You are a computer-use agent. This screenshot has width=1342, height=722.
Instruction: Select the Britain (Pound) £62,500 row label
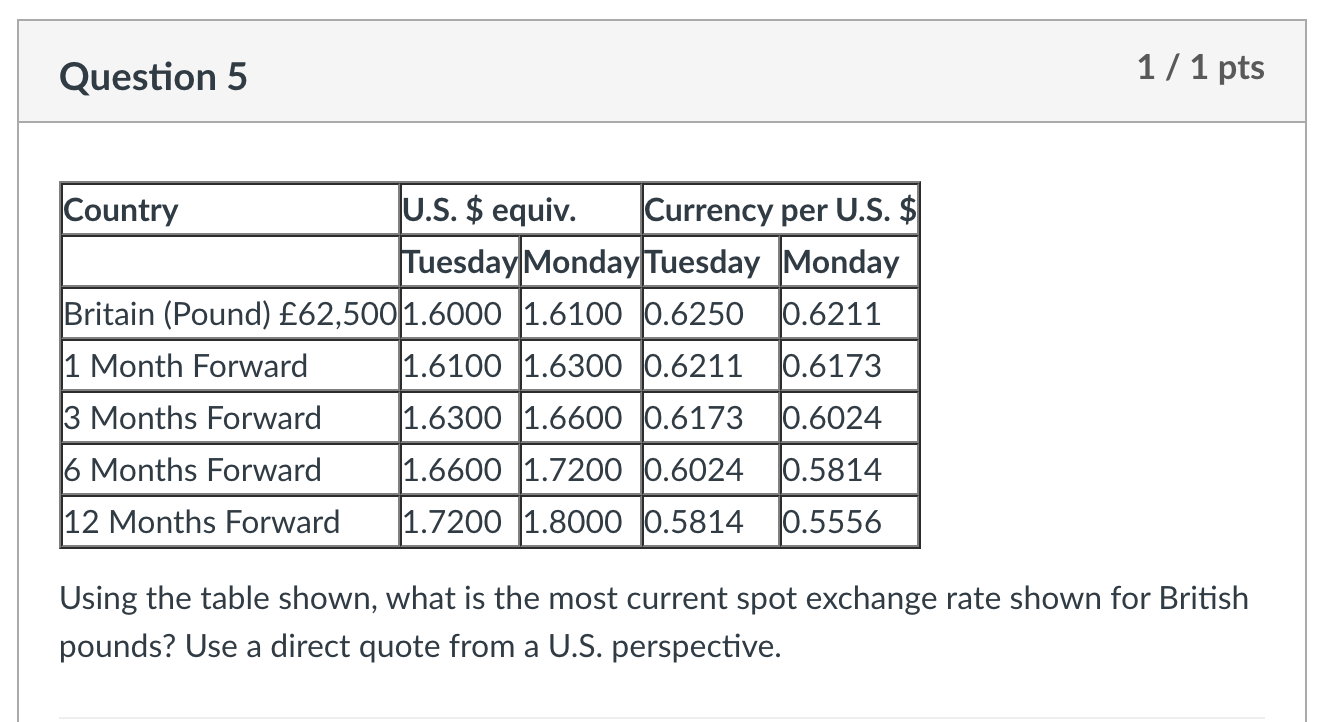coord(230,314)
